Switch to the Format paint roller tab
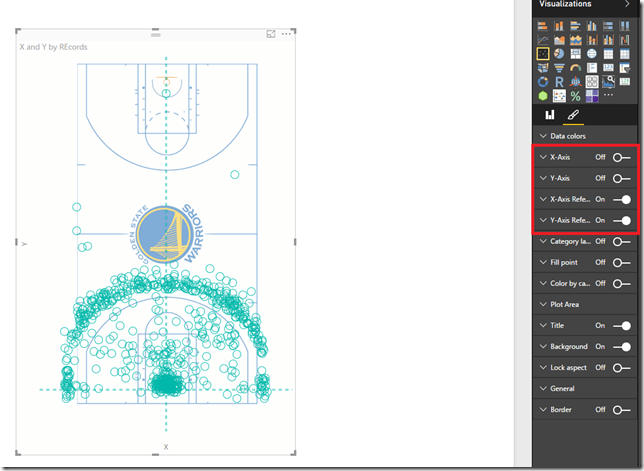This screenshot has height=471, width=644. 573,115
